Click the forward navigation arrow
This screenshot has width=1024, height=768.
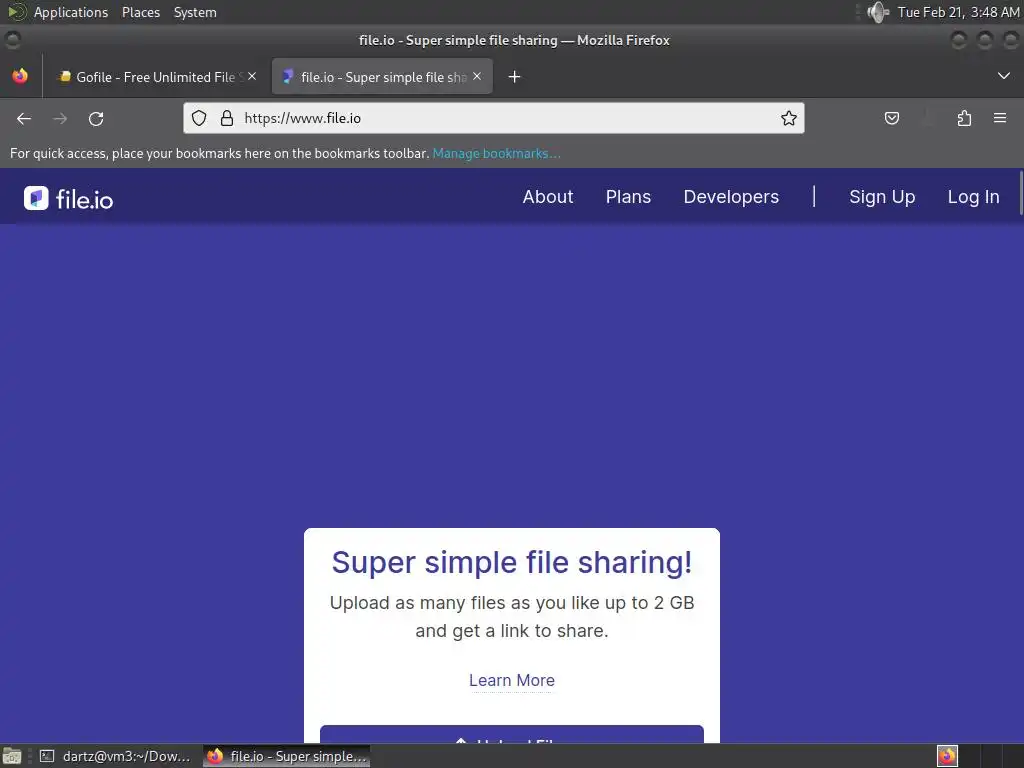(60, 119)
